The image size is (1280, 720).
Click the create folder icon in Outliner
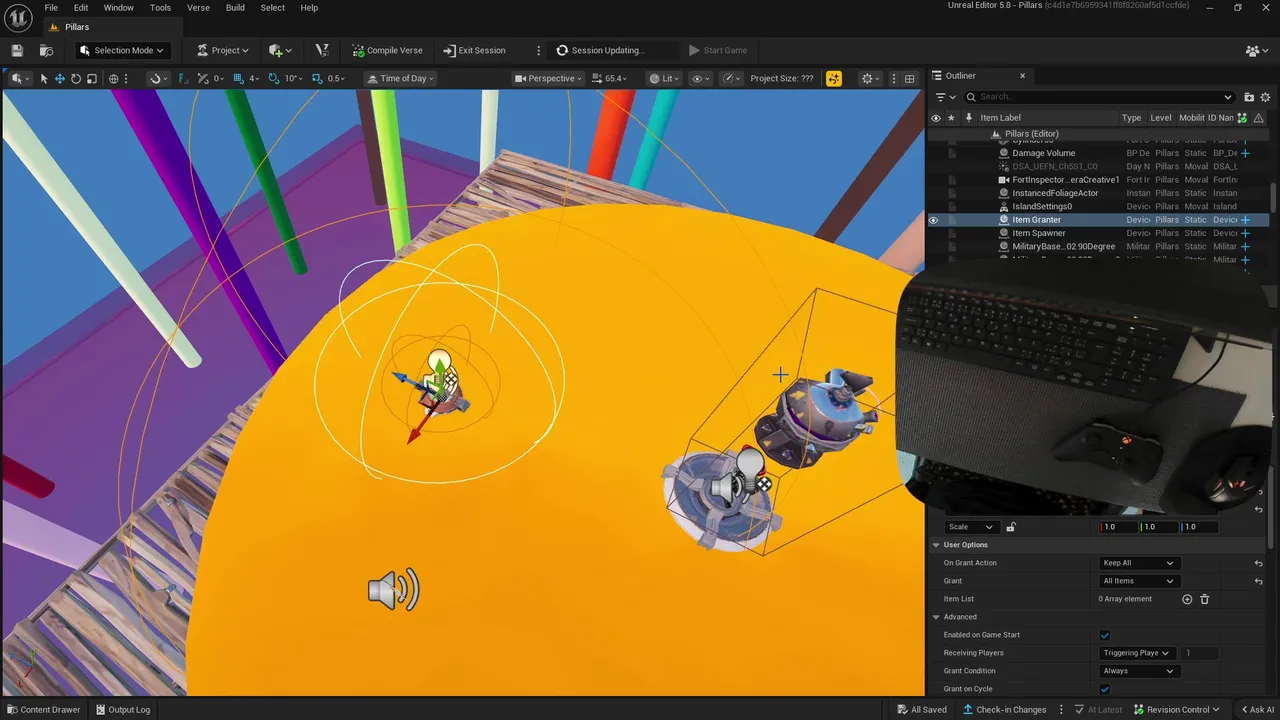point(1249,97)
